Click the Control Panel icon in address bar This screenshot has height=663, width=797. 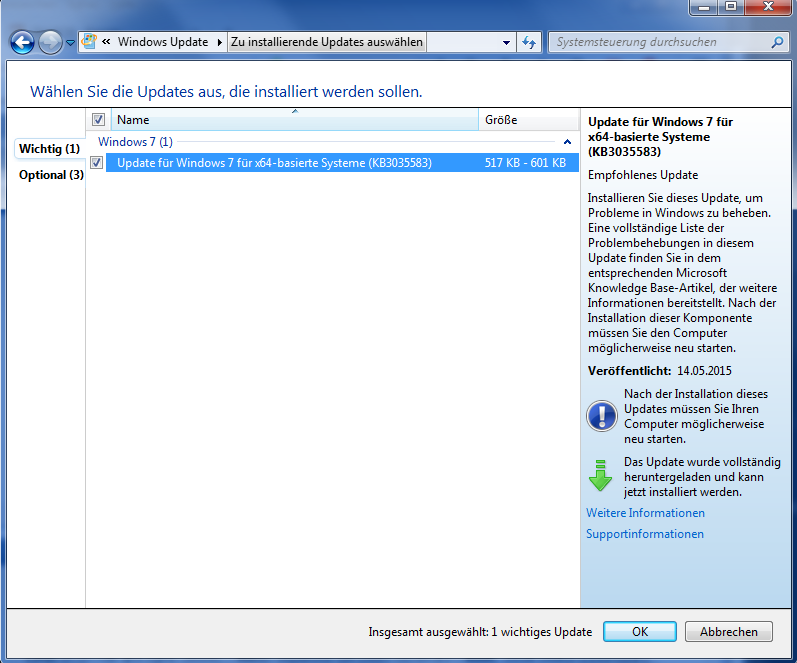click(x=89, y=42)
